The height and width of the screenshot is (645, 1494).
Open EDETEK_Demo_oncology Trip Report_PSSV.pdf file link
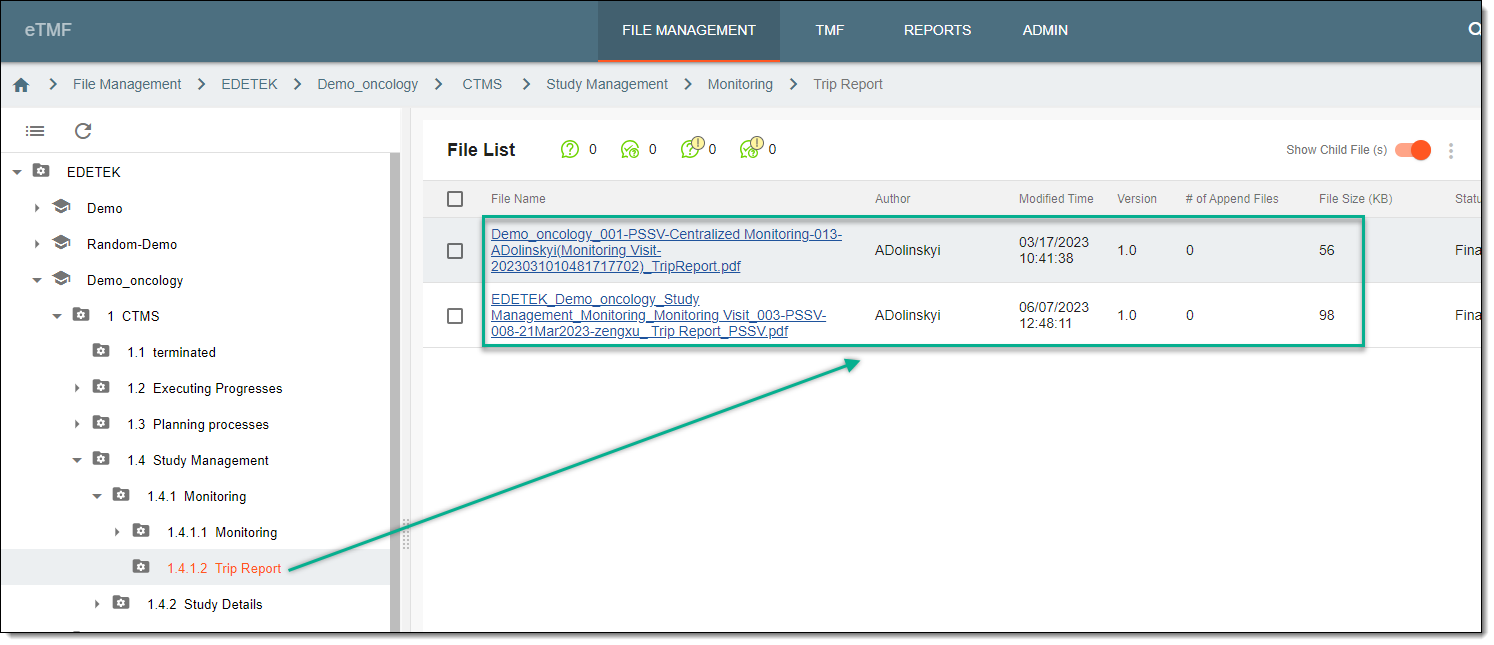click(x=658, y=315)
